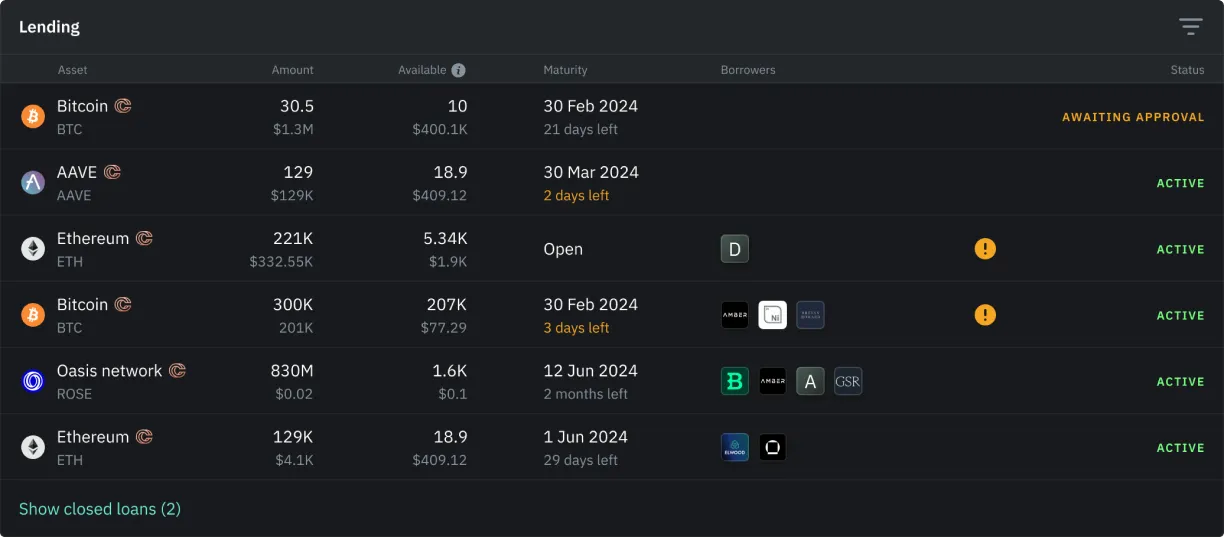Click the AWAITING APPROVAL status label
Viewport: 1224px width, 540px height.
(x=1133, y=117)
